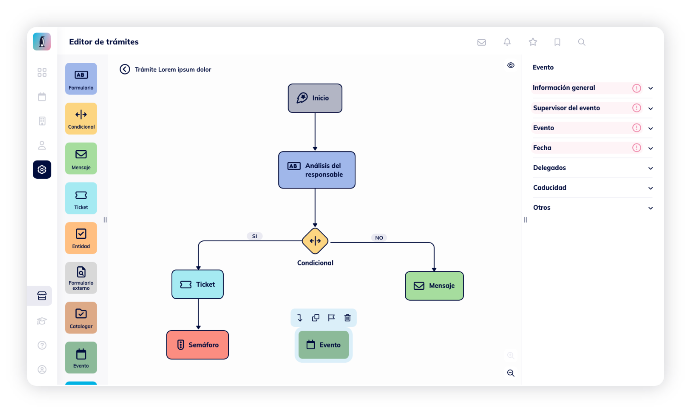Click warning icon on Supervisor del evento
691x413 pixels.
[x=636, y=108]
